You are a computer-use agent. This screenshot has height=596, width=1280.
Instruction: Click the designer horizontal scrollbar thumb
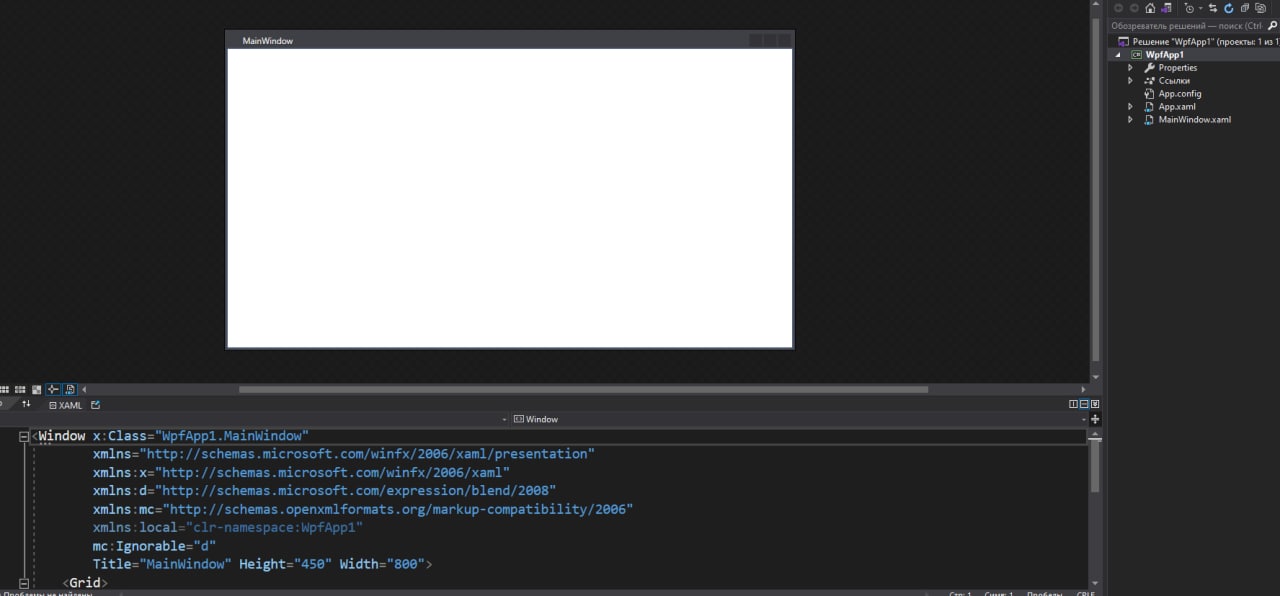coord(583,390)
